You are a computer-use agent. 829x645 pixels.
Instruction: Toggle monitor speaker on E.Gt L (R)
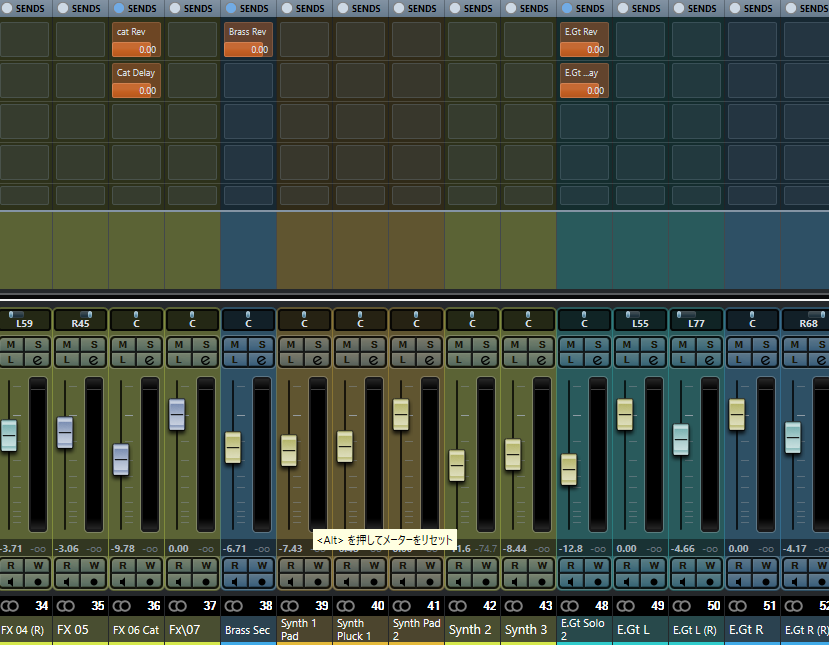(x=683, y=582)
